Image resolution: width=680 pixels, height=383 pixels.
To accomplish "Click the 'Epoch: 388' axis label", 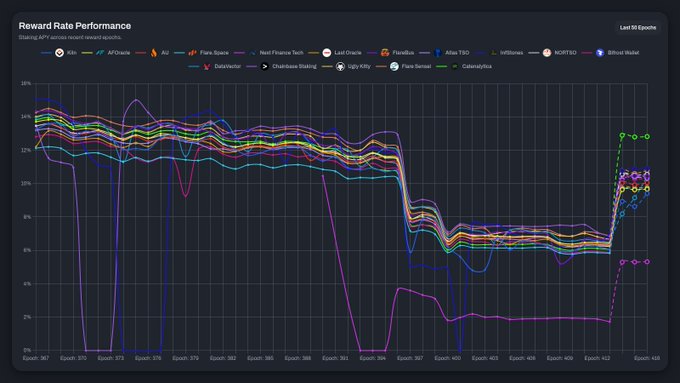I will (298, 358).
